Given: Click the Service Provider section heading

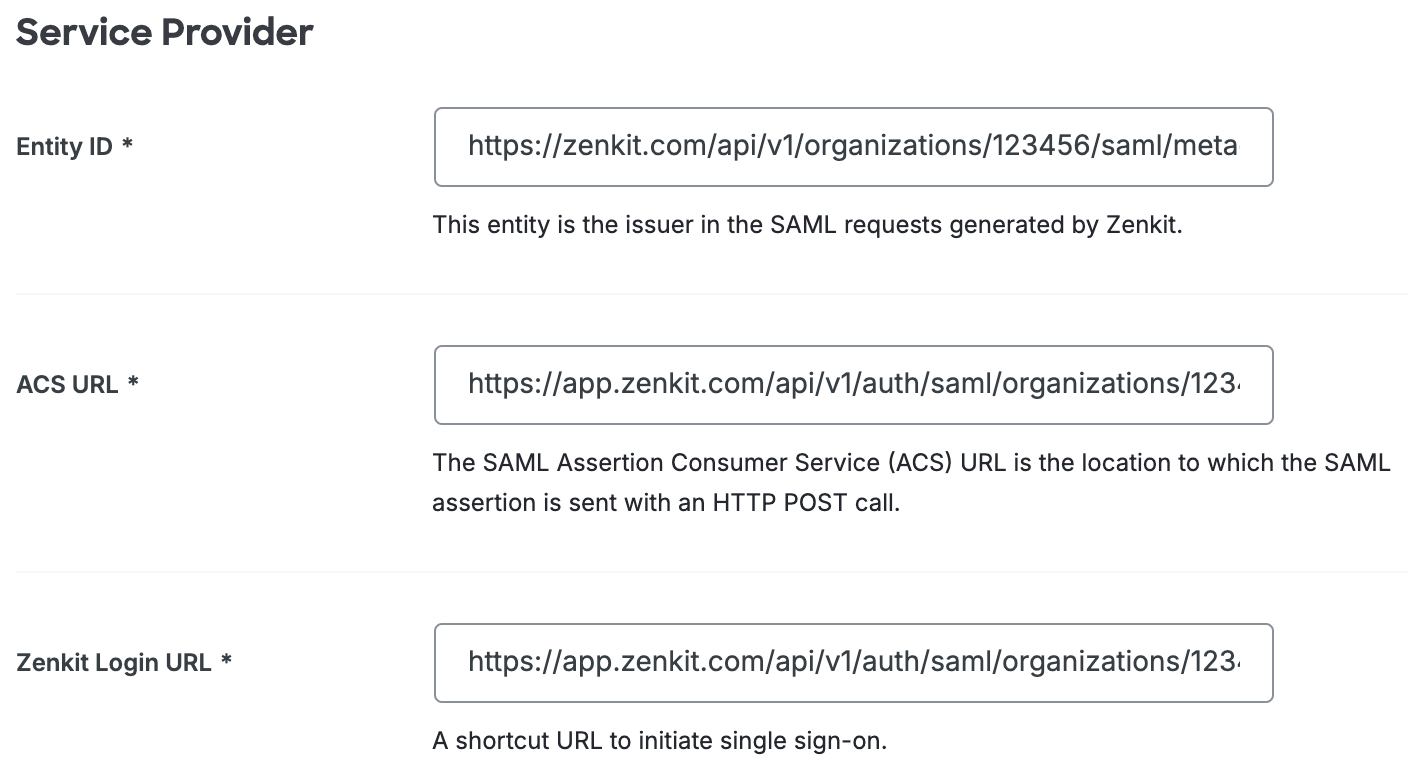Looking at the screenshot, I should (162, 32).
